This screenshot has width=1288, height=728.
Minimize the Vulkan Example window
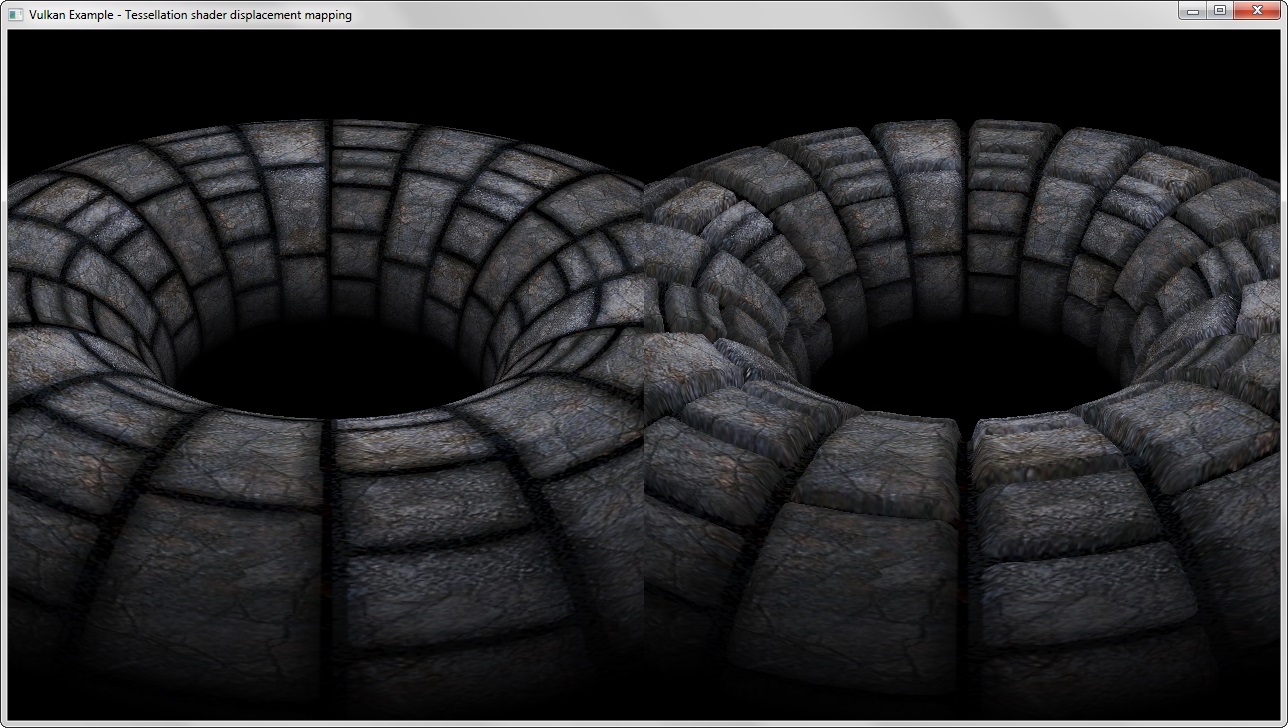coord(1192,11)
